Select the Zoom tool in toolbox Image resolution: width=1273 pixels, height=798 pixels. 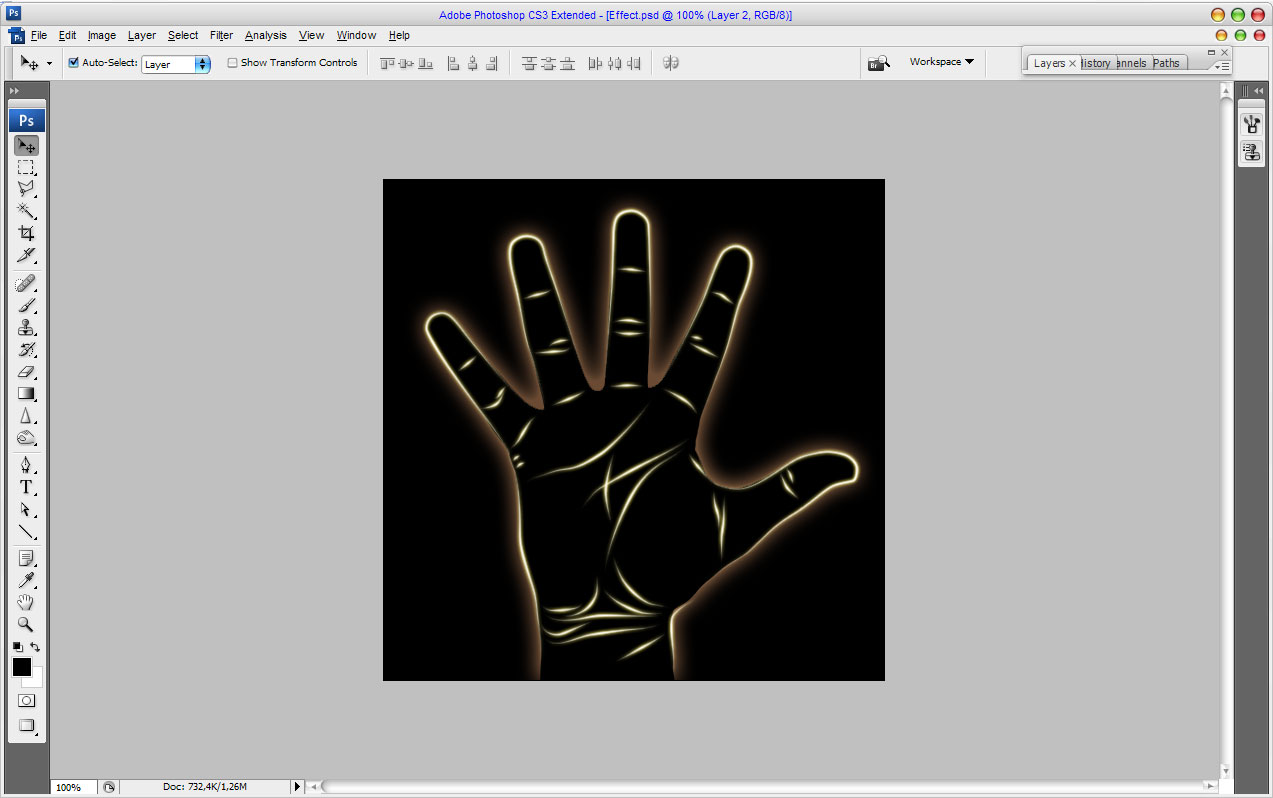26,624
